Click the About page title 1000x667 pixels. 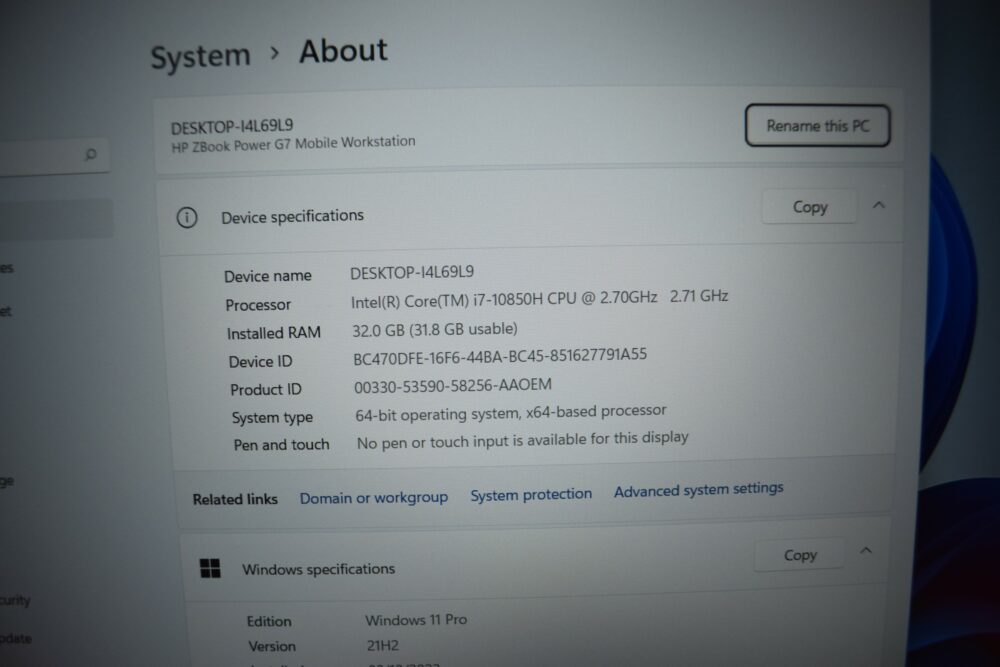coord(343,51)
